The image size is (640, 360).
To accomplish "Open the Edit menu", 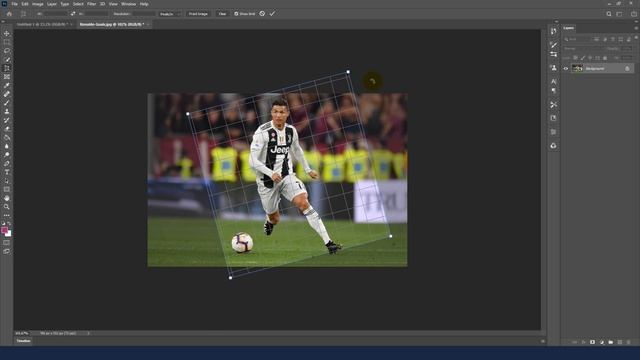I will pos(25,4).
